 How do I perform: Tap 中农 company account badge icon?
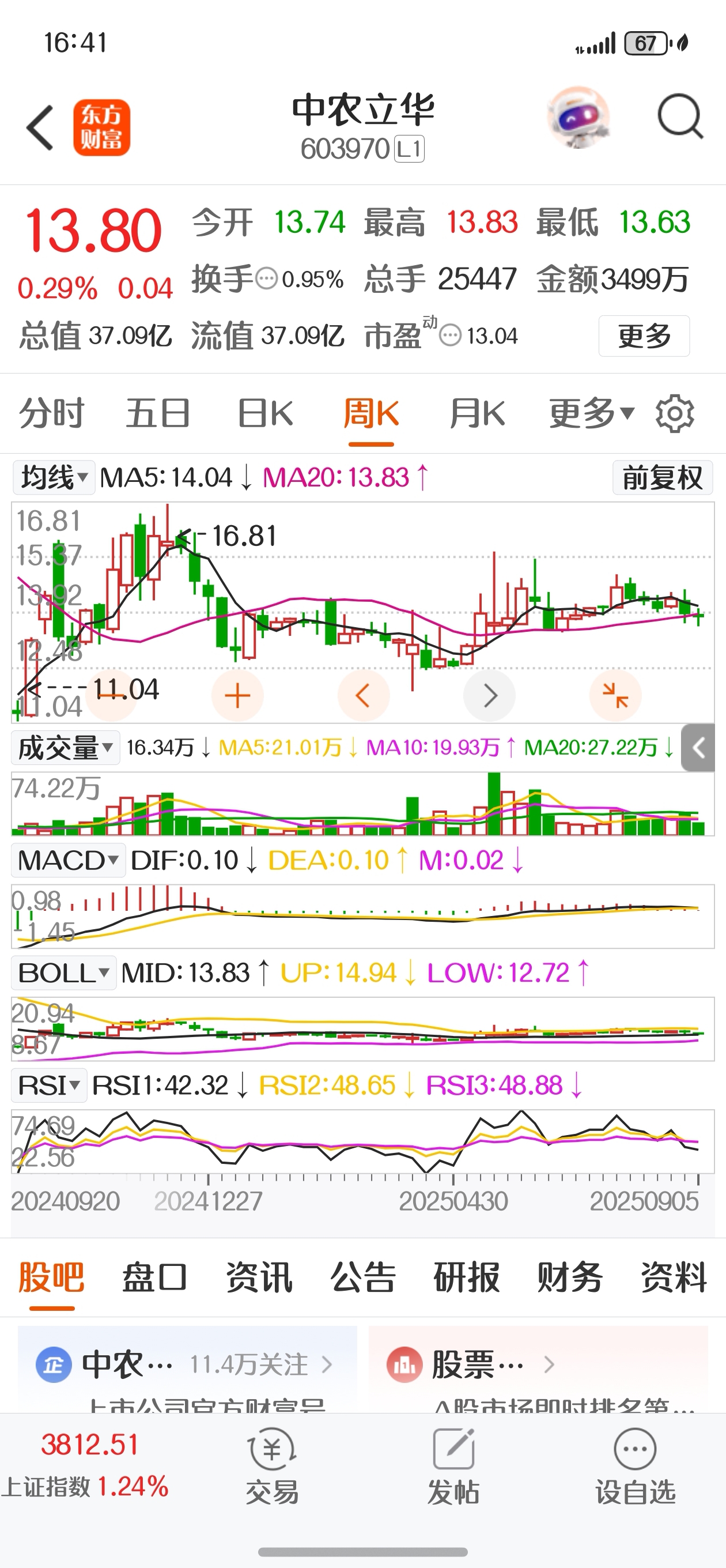53,1365
